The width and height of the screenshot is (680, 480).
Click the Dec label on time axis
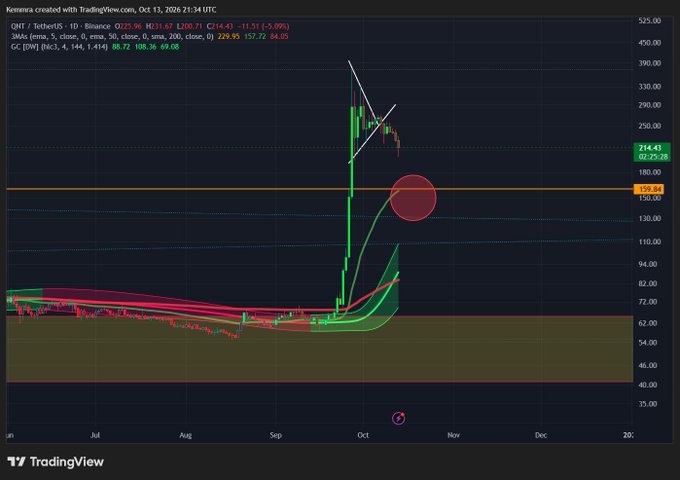click(x=541, y=435)
